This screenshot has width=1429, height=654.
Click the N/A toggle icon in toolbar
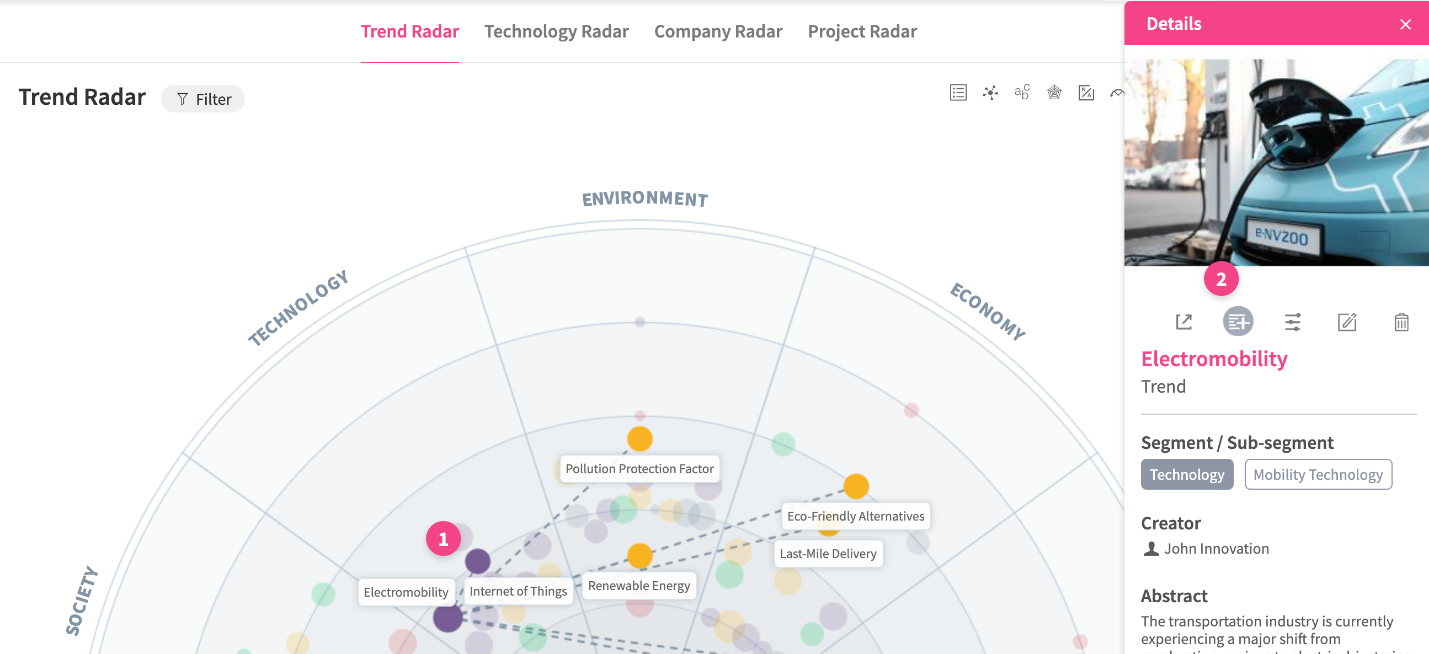click(x=1086, y=93)
